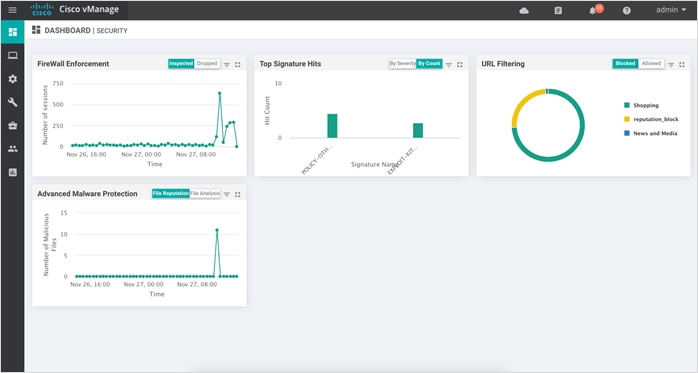Click the SECURITY breadcrumb label
Screen dimensions: 698x373
tap(112, 31)
